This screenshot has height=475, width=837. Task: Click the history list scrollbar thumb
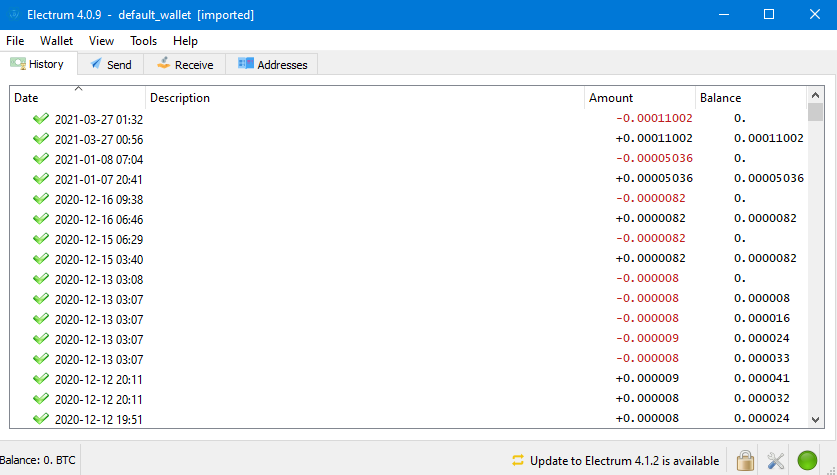815,112
